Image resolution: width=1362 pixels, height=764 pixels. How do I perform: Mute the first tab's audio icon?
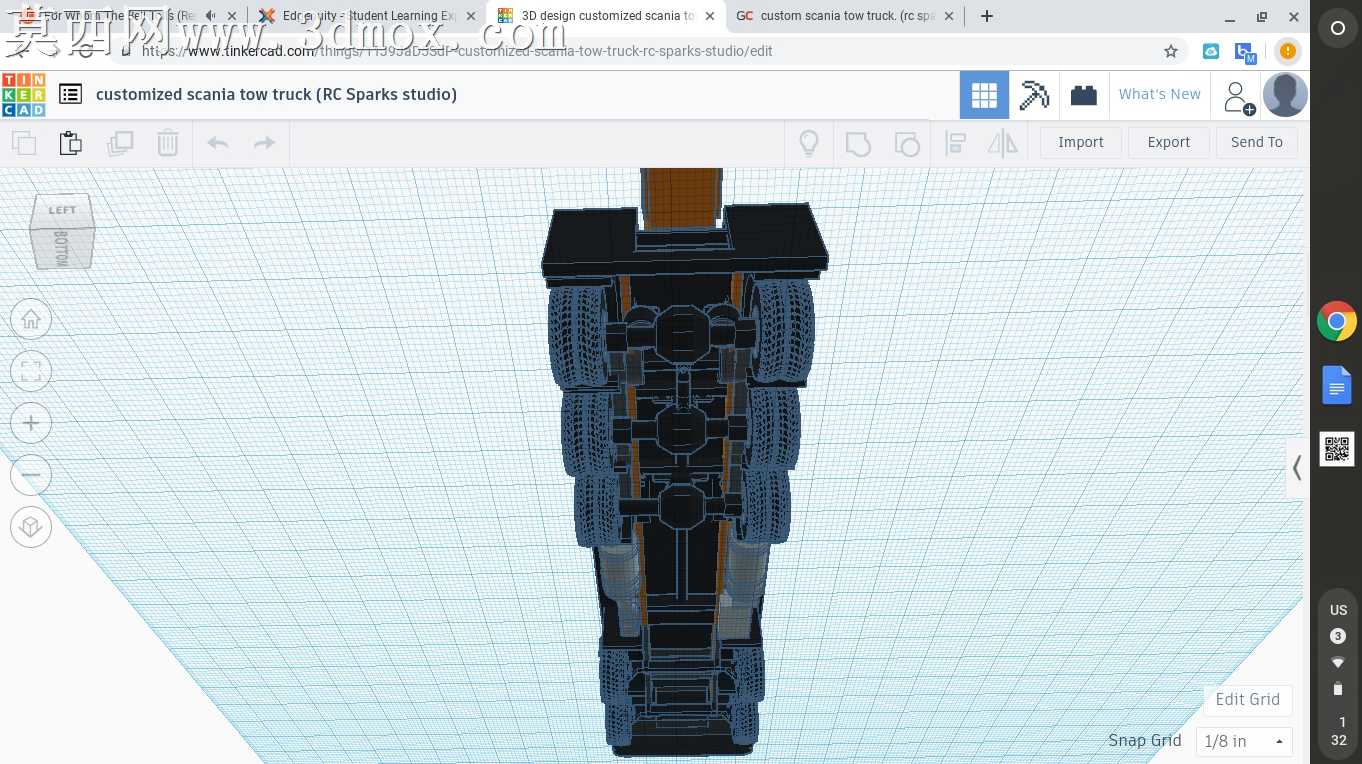click(x=210, y=16)
